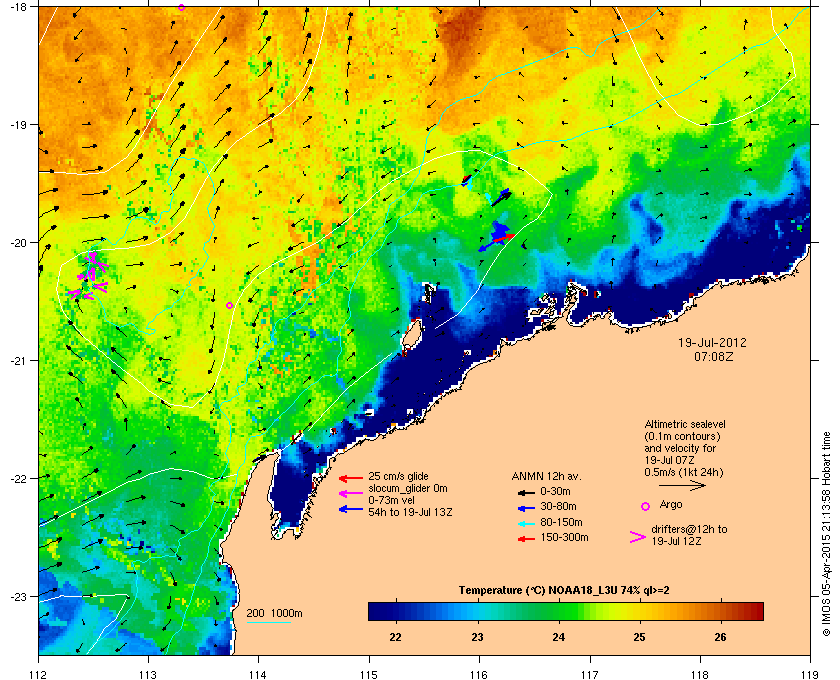Click the temperature colorbar near 22
Screen dimensions: 840x680
[396, 611]
